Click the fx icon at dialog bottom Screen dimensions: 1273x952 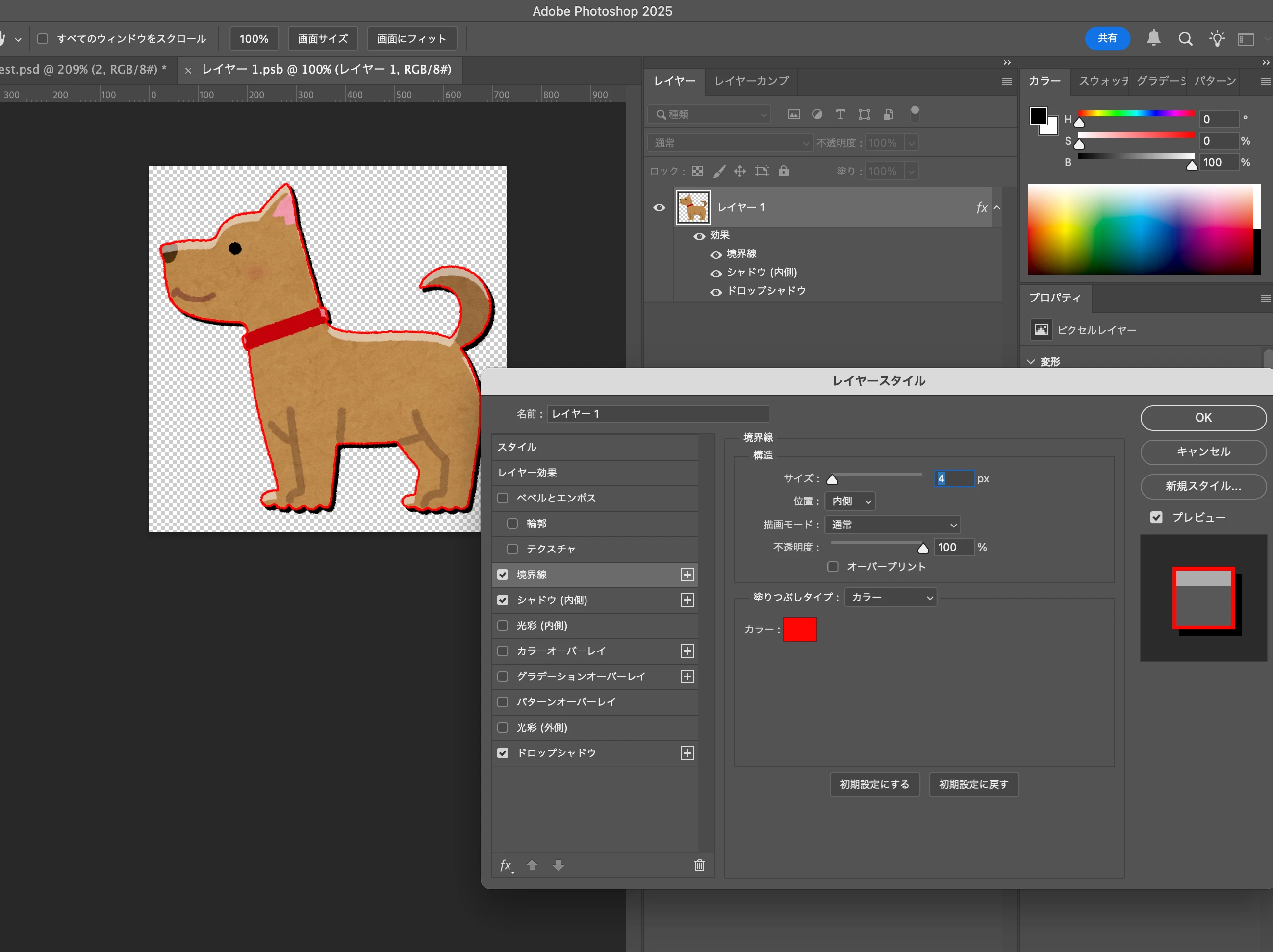(x=506, y=865)
